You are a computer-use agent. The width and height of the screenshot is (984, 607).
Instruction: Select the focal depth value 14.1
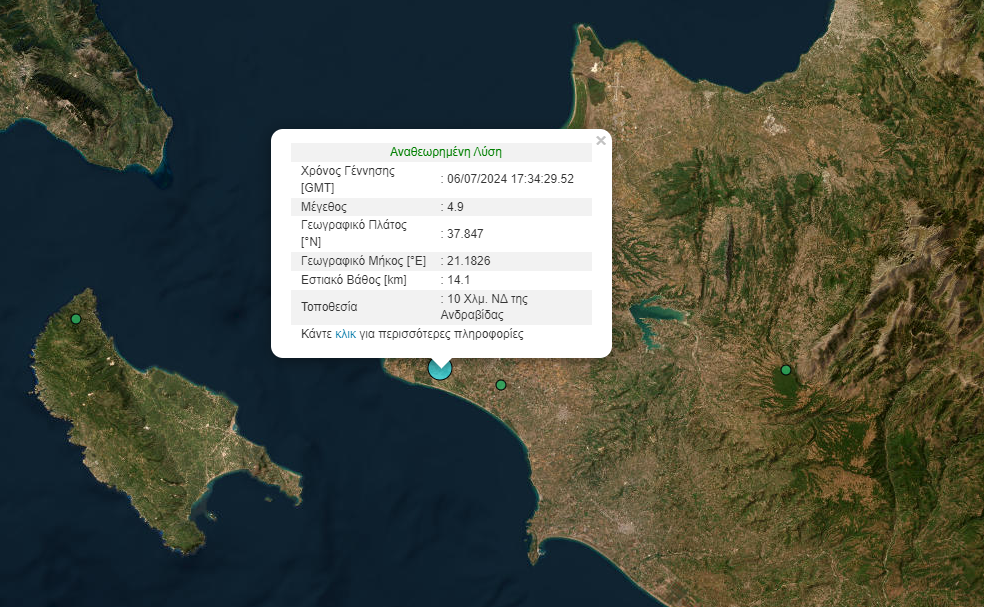458,280
